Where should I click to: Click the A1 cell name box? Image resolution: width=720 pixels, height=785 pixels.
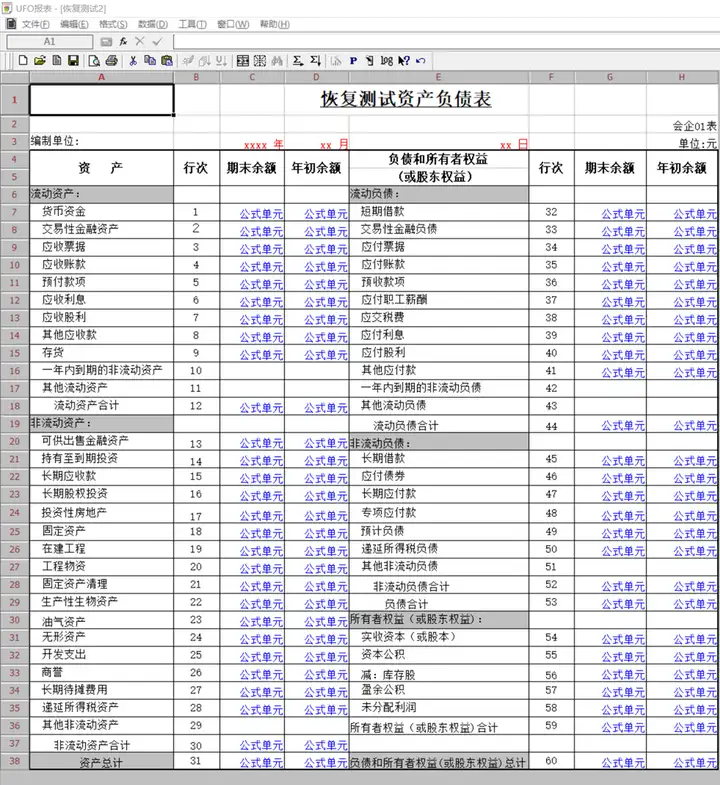click(50, 42)
